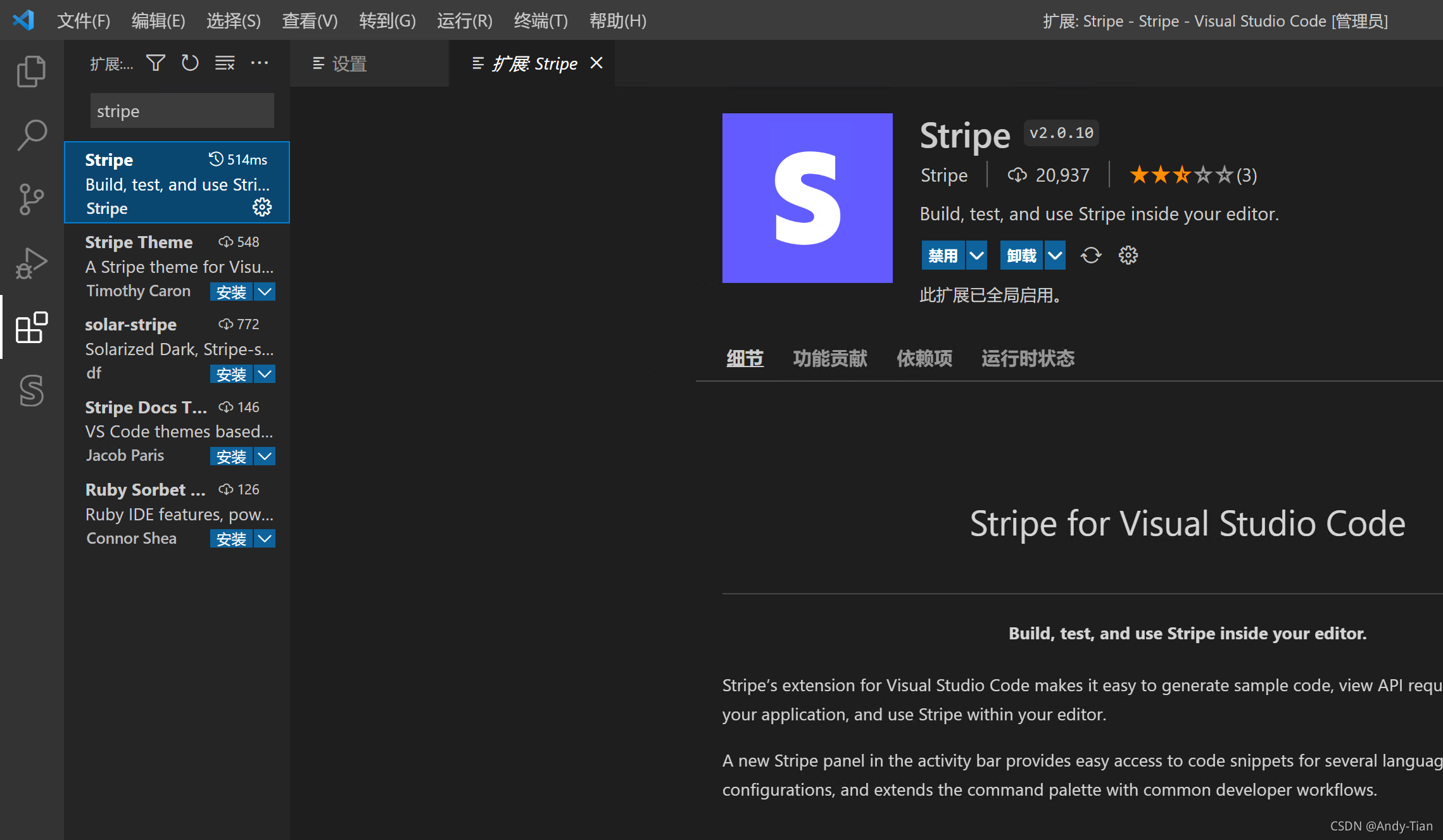Click the large Stripe extension logo

807,198
